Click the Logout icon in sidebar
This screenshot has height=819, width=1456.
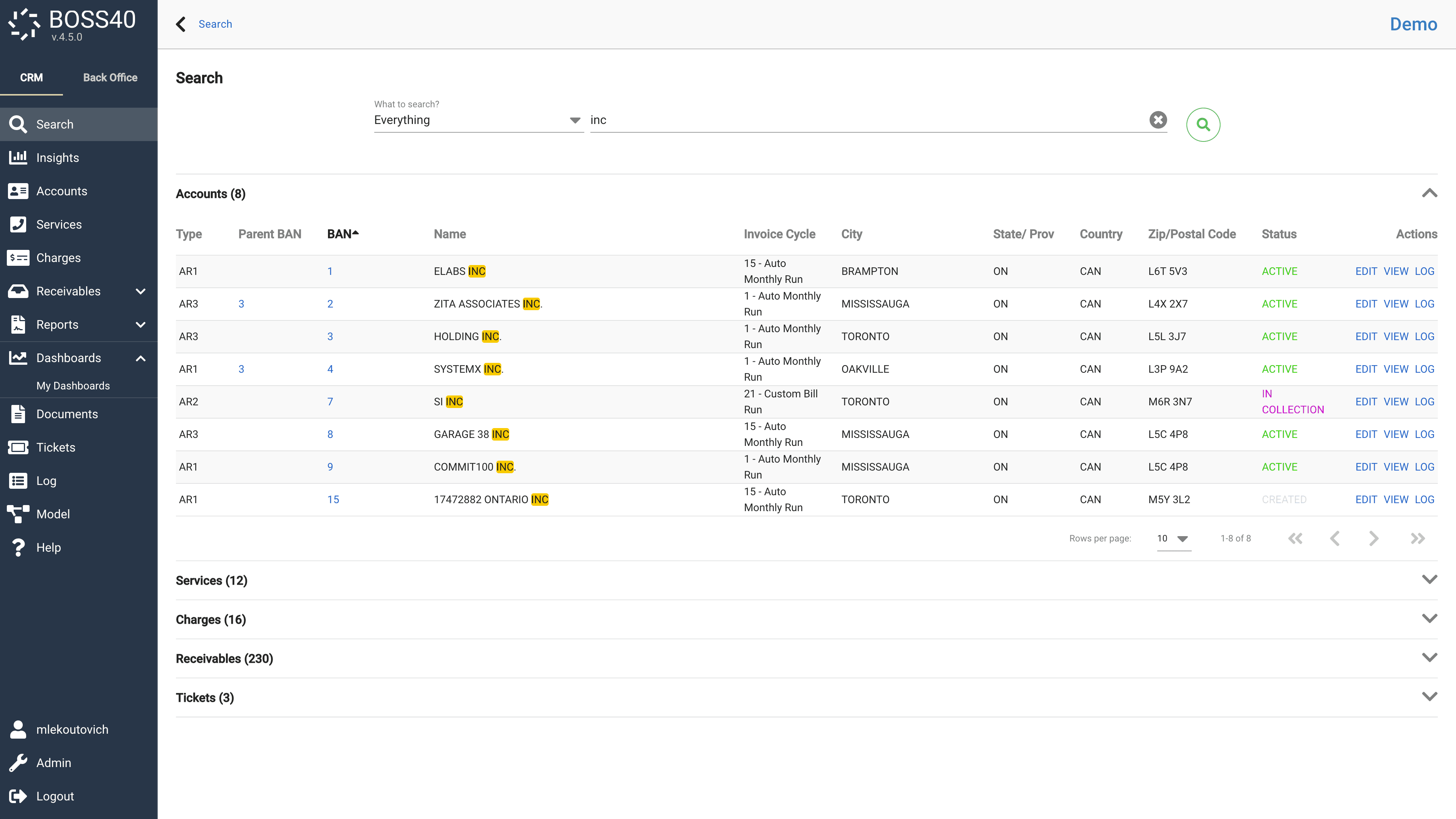(18, 796)
